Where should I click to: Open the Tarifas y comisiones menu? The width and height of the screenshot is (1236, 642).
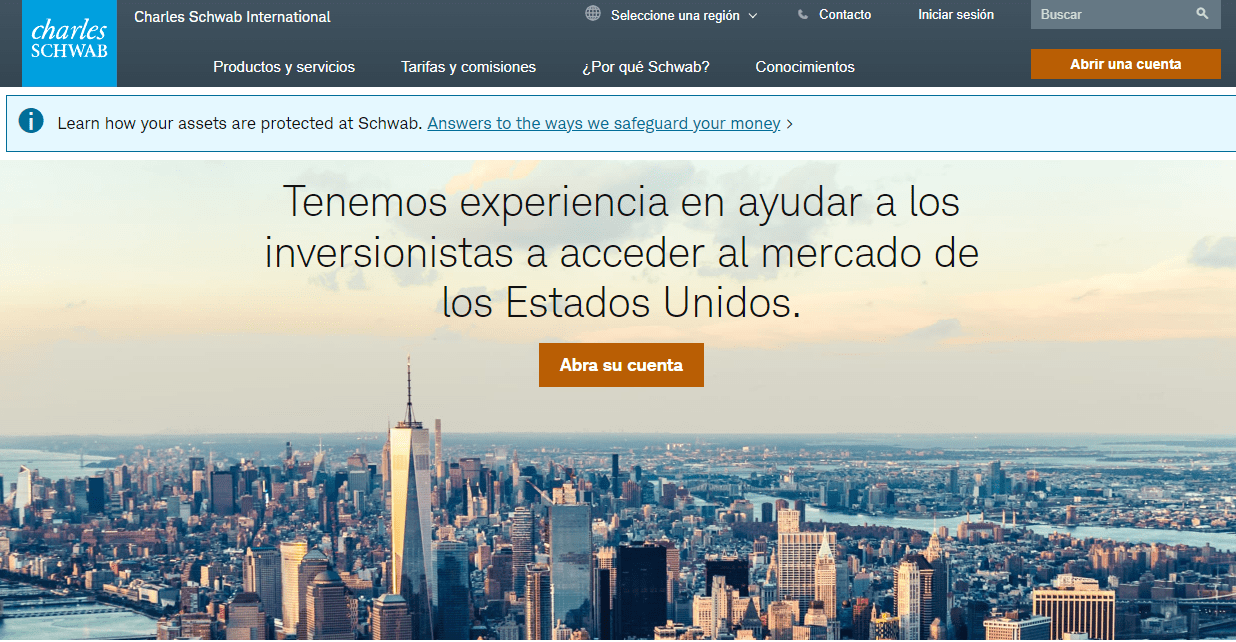coord(468,67)
